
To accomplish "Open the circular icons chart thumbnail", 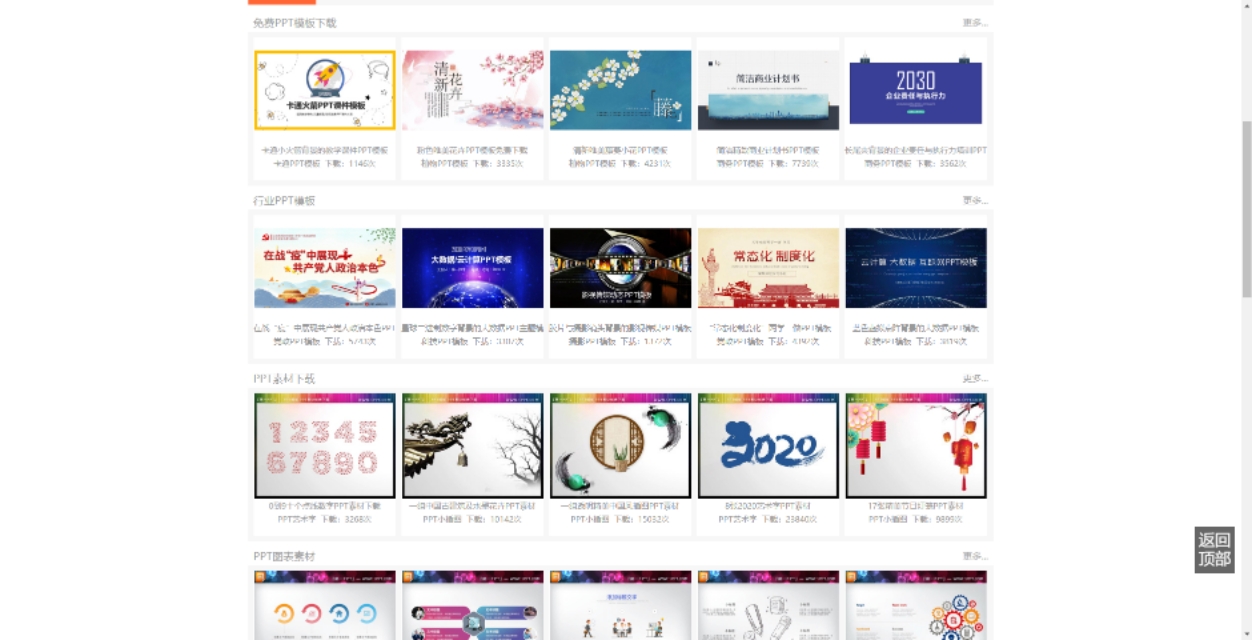I will (325, 605).
